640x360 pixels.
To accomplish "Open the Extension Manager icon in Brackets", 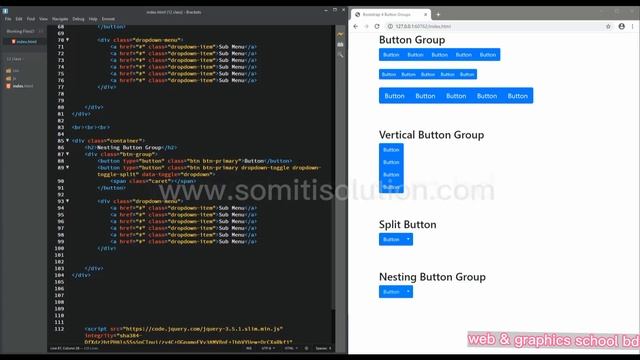I will click(340, 44).
